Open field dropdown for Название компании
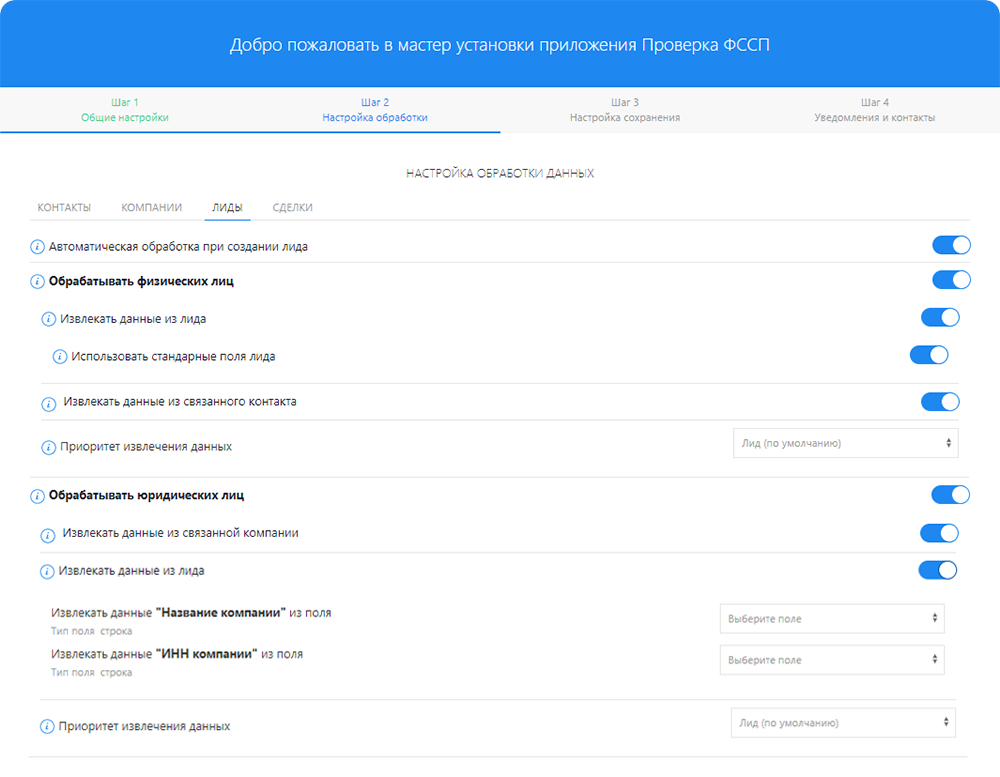Screen dimensions: 1000x777 [832, 619]
